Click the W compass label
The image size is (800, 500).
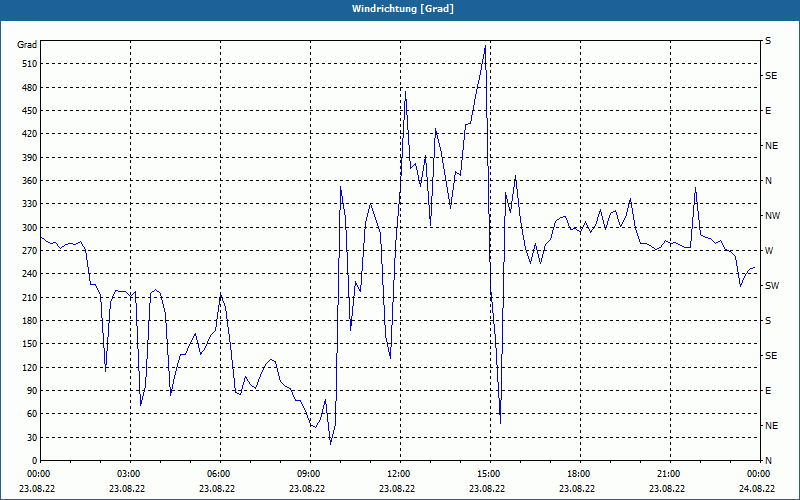point(769,251)
